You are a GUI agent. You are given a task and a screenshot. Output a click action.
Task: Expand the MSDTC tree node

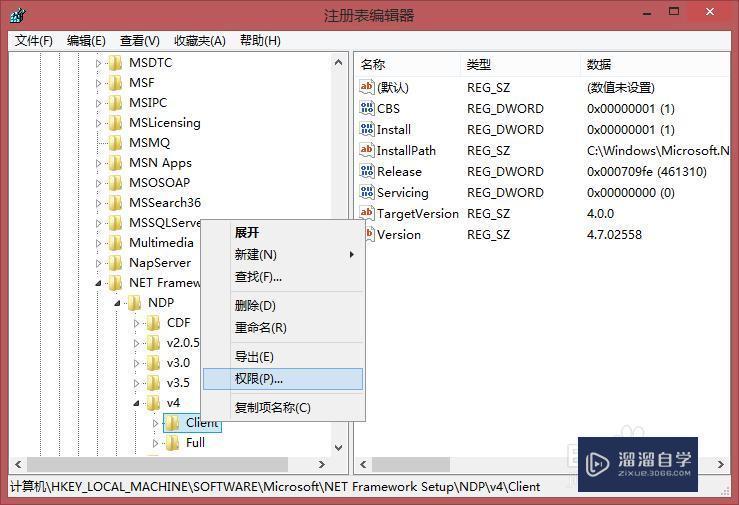point(98,63)
